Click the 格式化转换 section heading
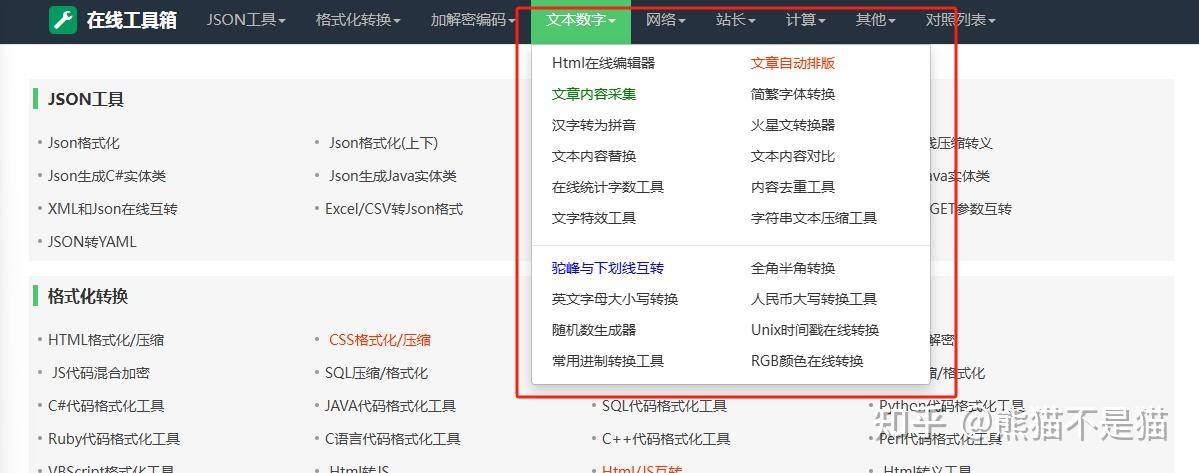The image size is (1199, 473). pyautogui.click(x=88, y=296)
